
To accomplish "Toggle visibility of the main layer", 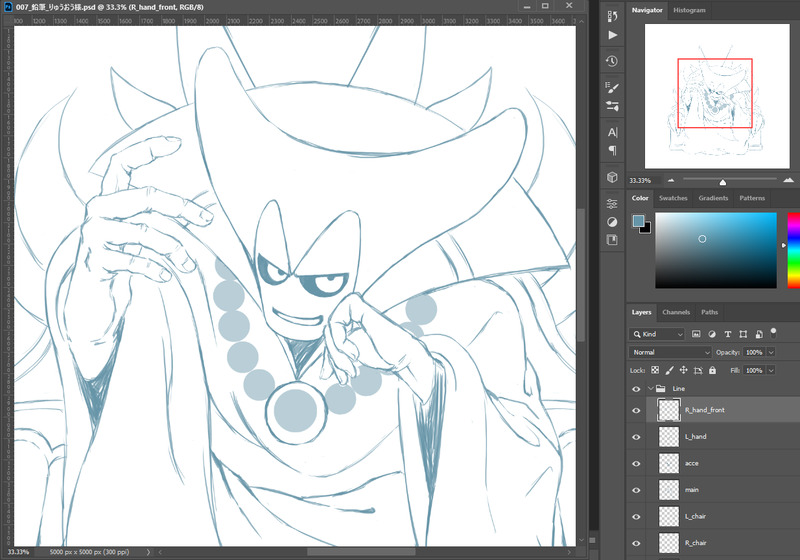I will tap(636, 490).
